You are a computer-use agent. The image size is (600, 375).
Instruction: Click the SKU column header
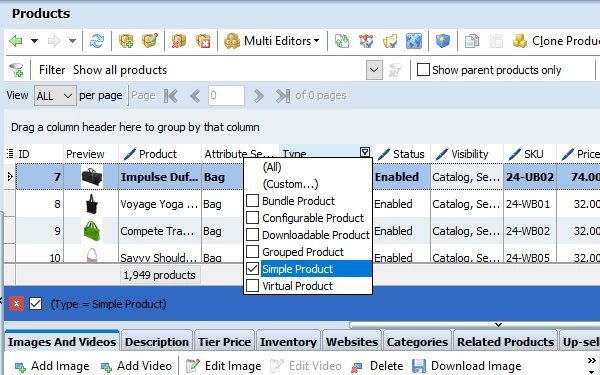click(530, 154)
